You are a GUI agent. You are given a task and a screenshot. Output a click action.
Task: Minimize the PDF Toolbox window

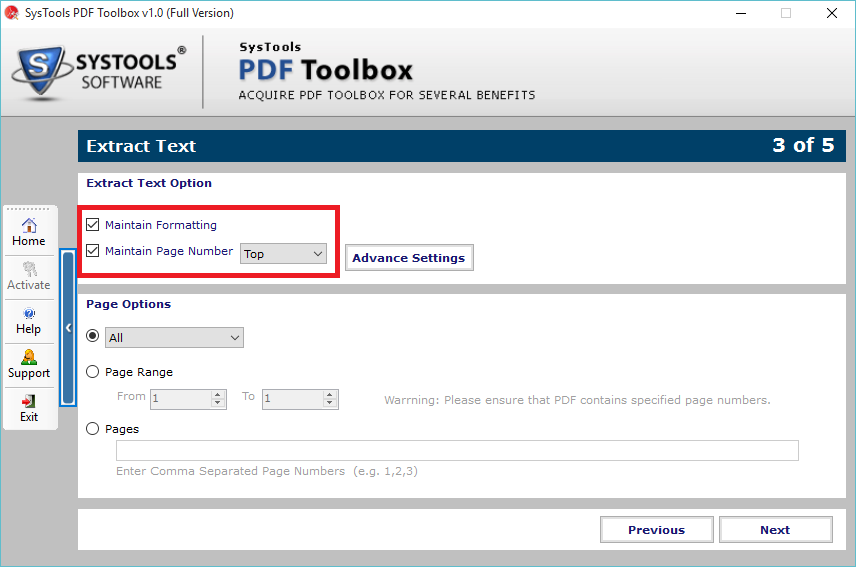[x=741, y=13]
